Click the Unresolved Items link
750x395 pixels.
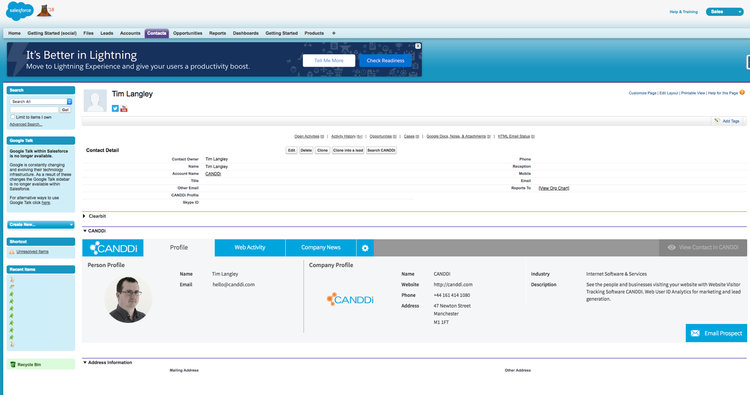pyautogui.click(x=33, y=252)
